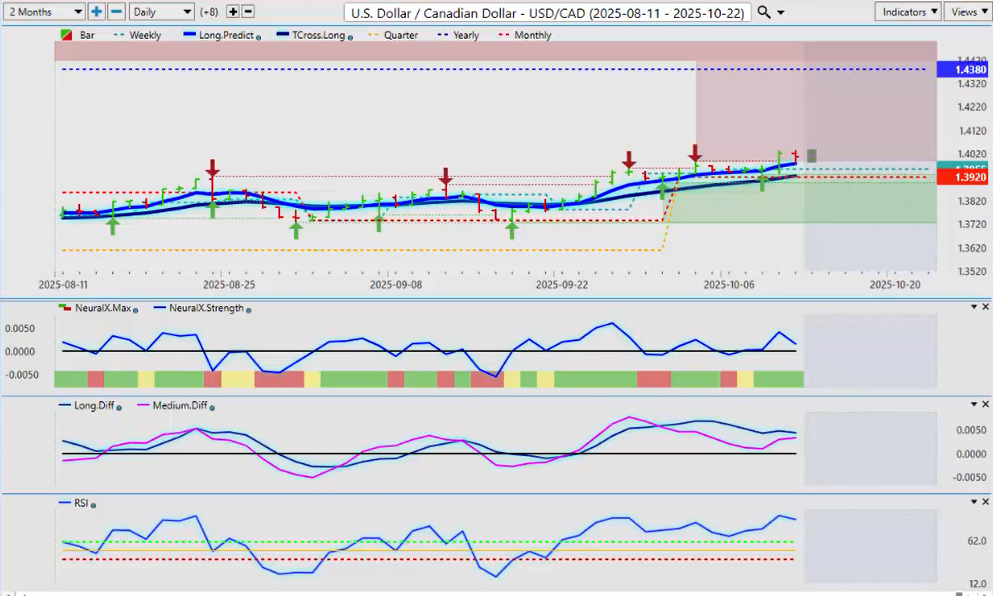Click the Medium.Diff legend label
993x596 pixels.
(x=180, y=405)
